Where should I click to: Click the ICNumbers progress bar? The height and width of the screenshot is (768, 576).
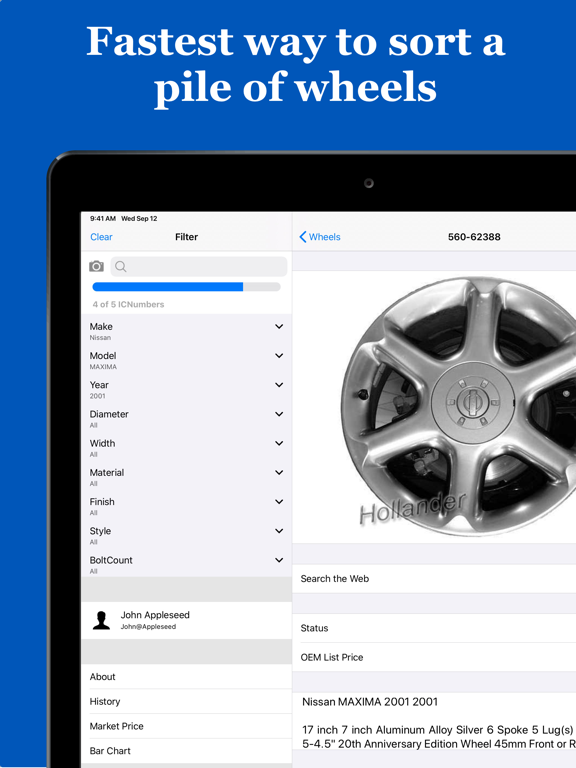pyautogui.click(x=186, y=287)
